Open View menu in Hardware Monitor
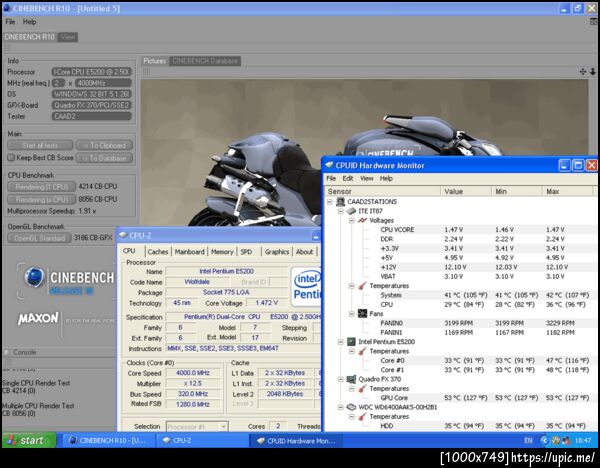Viewport: 600px width, 468px height. (367, 178)
